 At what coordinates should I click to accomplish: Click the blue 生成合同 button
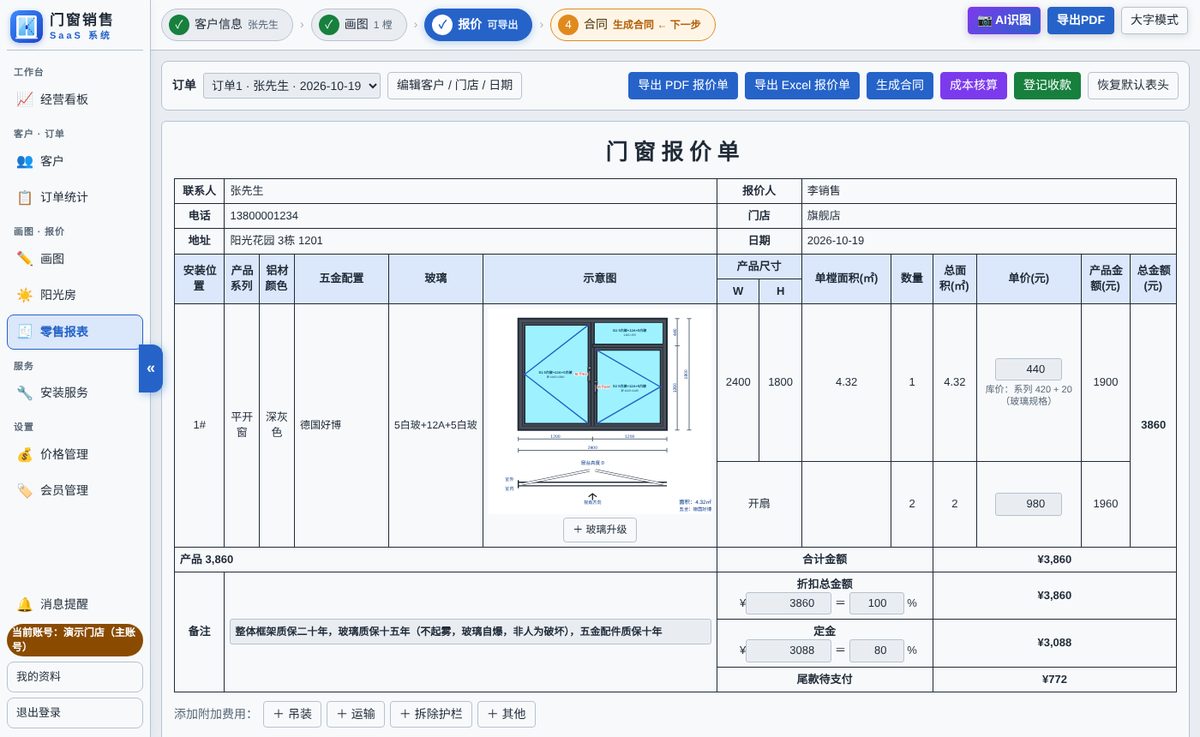pos(900,86)
